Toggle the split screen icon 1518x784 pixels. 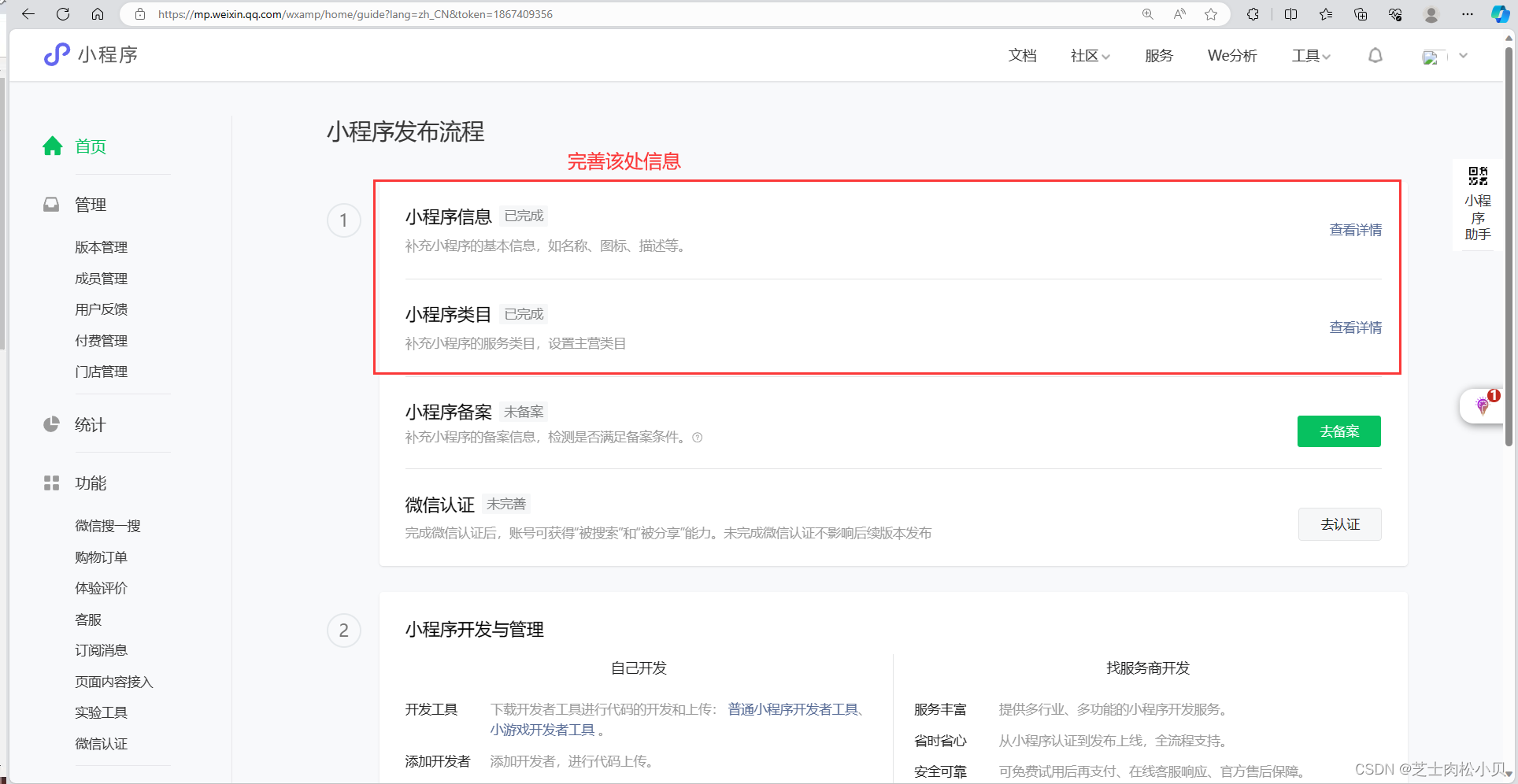[x=1290, y=14]
